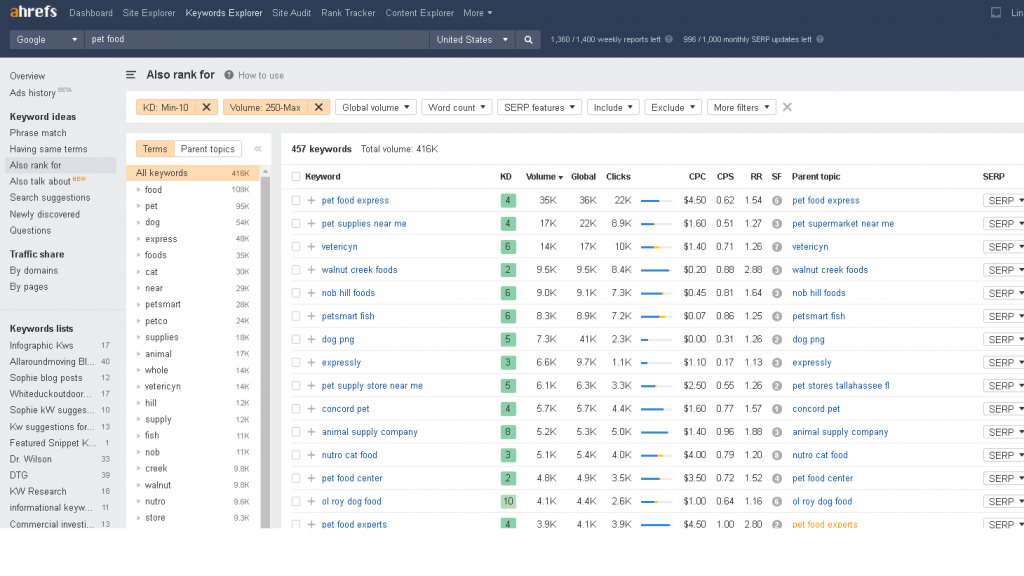Remove the Volume: 250-Max filter
The width and height of the screenshot is (1024, 576).
pos(319,107)
